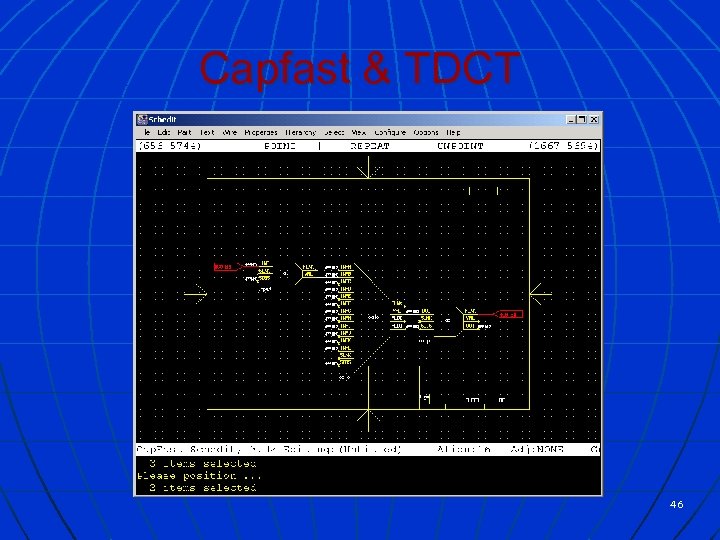
Task: Click the bottom border arrow marker
Action: [x=369, y=421]
